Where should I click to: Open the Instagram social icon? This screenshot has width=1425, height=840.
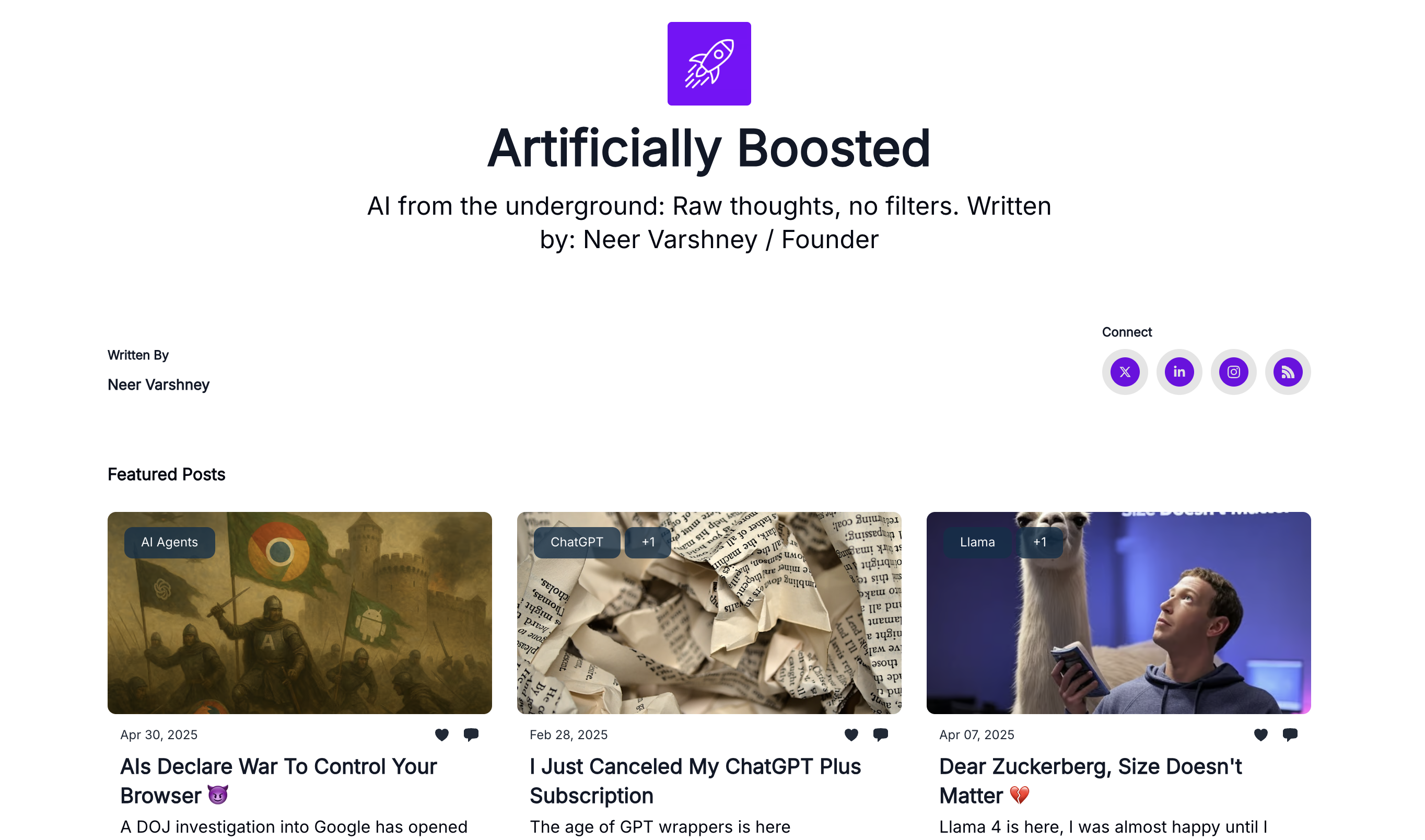coord(1233,372)
